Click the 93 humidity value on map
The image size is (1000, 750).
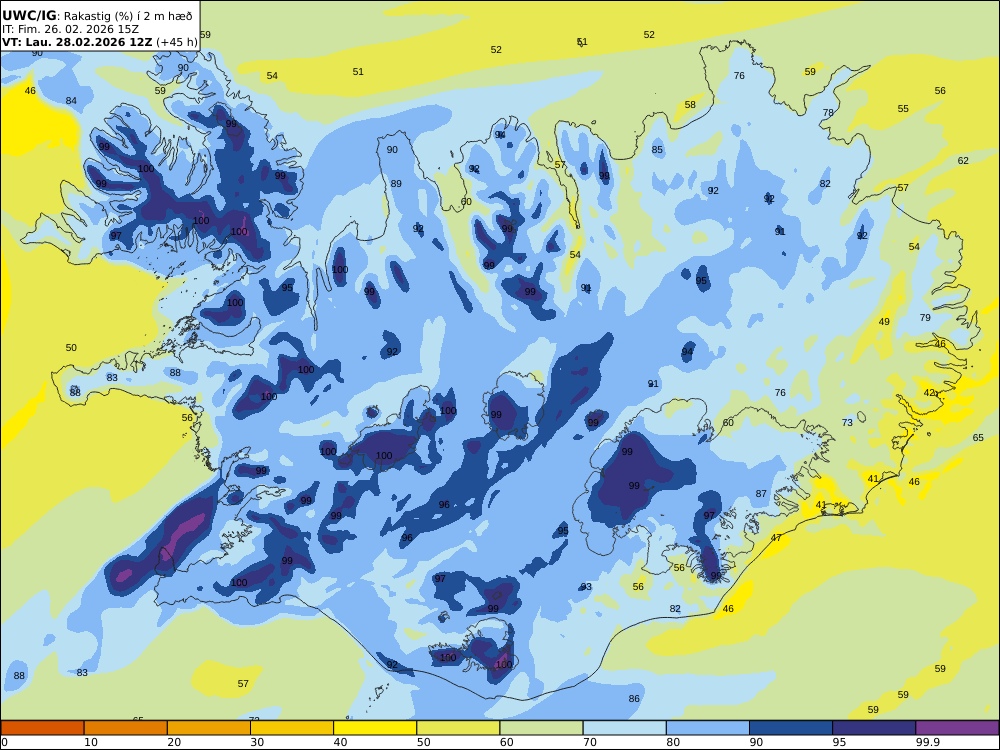pos(586,587)
